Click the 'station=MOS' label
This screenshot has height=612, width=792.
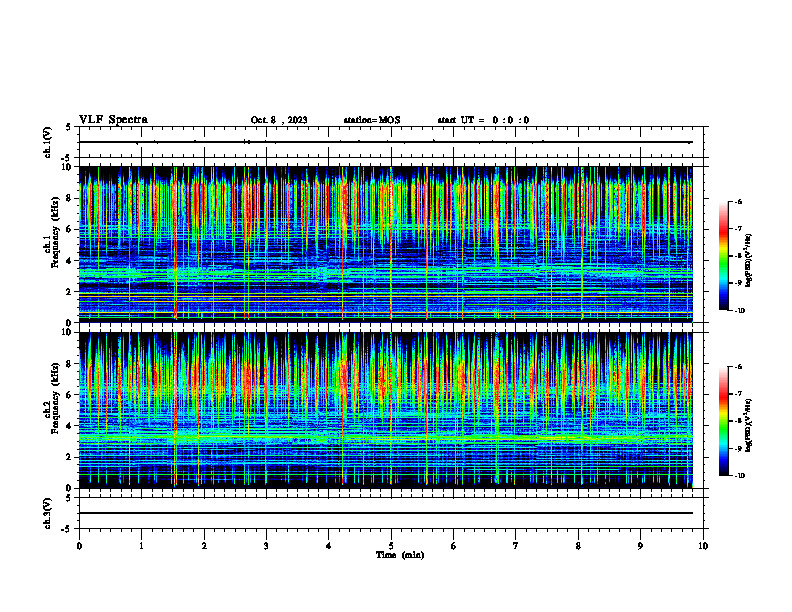click(372, 120)
